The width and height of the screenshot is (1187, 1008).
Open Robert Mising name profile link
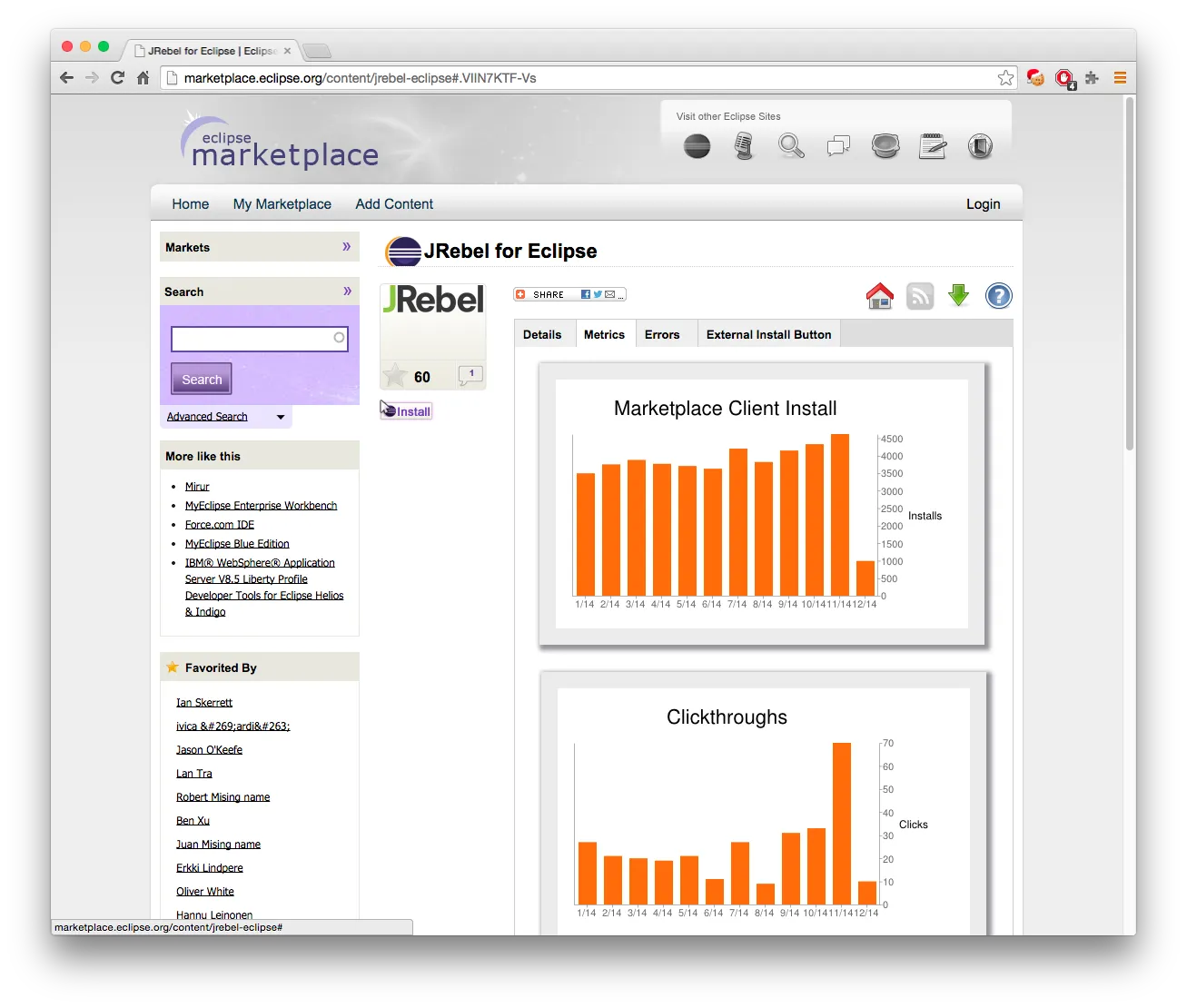(223, 797)
